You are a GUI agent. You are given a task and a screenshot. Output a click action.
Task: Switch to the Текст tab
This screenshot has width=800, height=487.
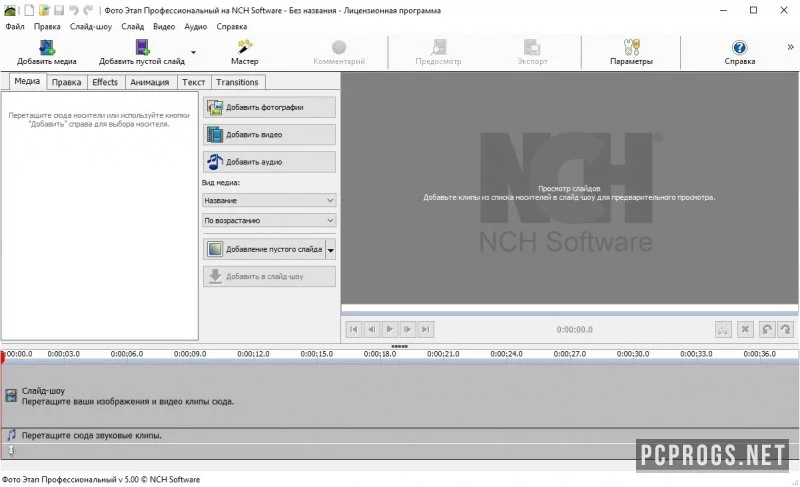click(193, 82)
